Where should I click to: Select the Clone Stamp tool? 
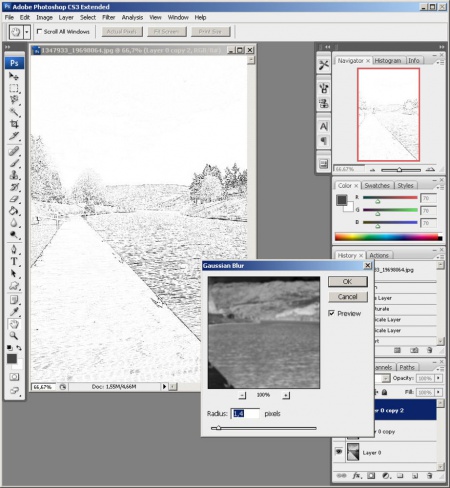coord(14,175)
